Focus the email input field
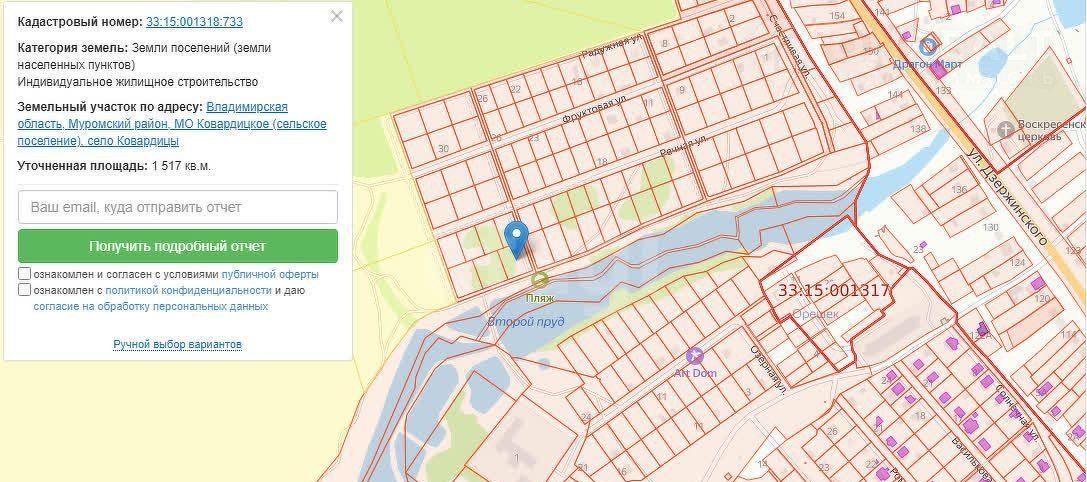 point(178,207)
